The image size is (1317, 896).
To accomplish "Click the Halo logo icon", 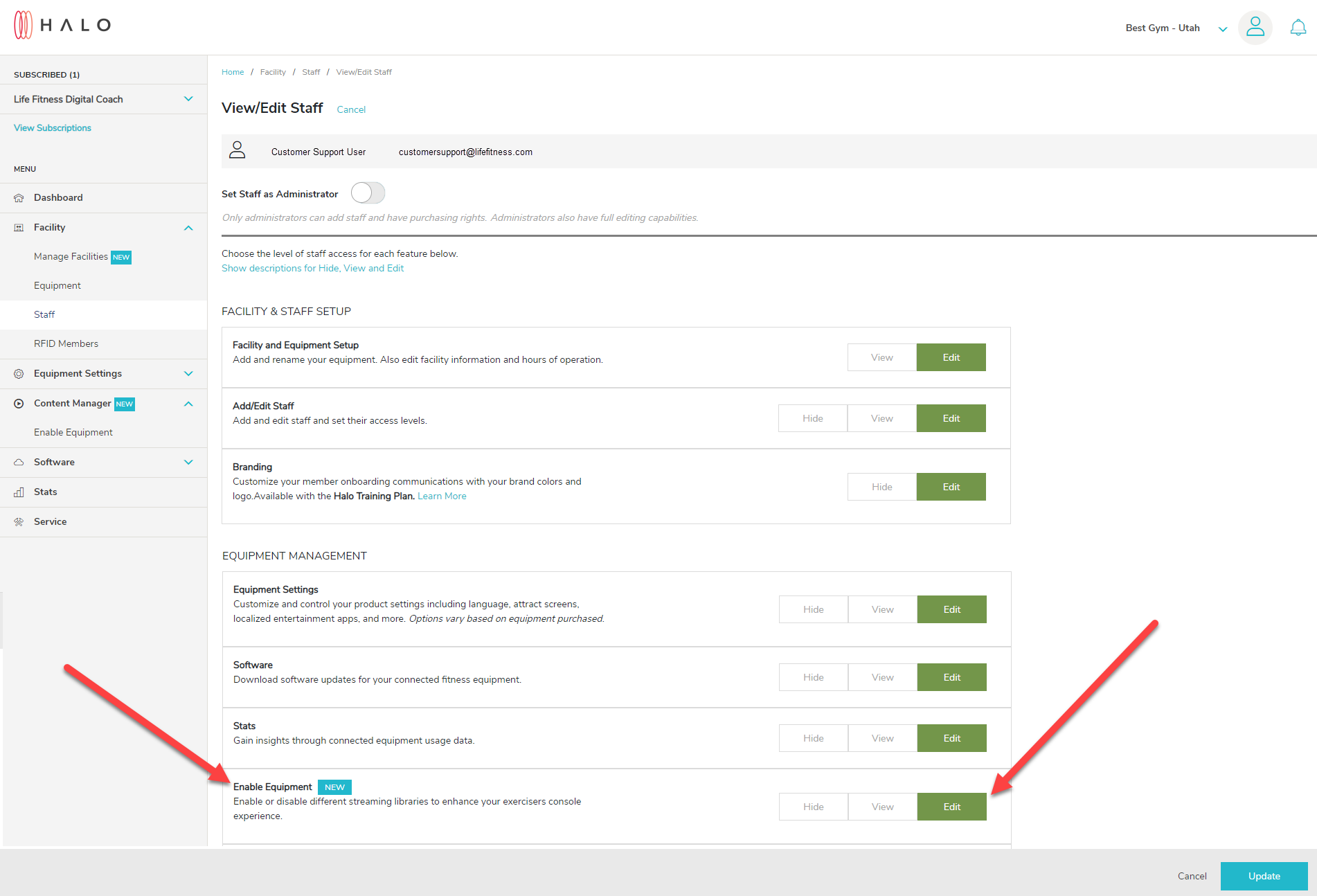I will click(x=24, y=26).
